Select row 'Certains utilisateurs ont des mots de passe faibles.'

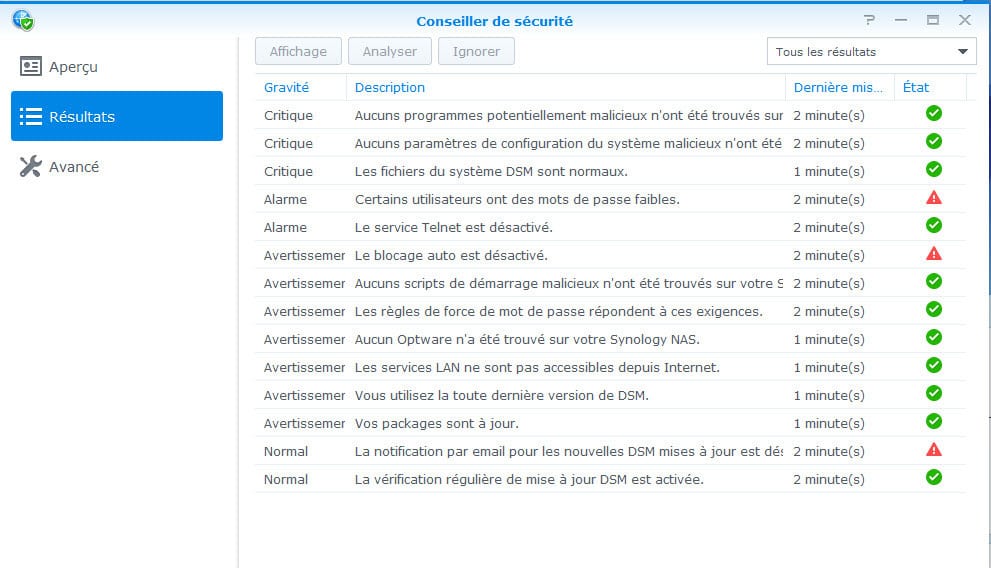click(x=611, y=199)
